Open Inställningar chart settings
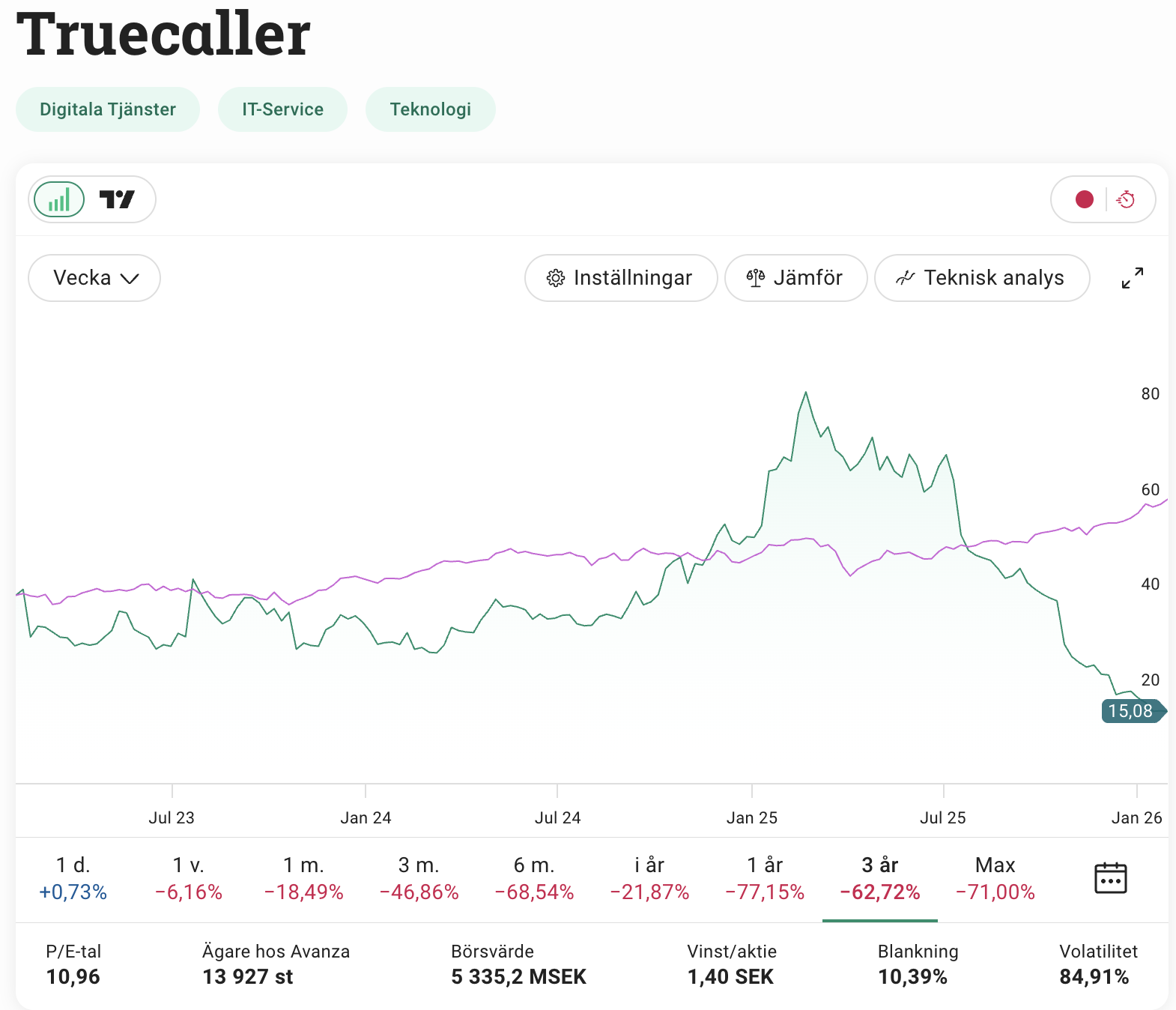Image resolution: width=1176 pixels, height=1010 pixels. pyautogui.click(x=620, y=278)
